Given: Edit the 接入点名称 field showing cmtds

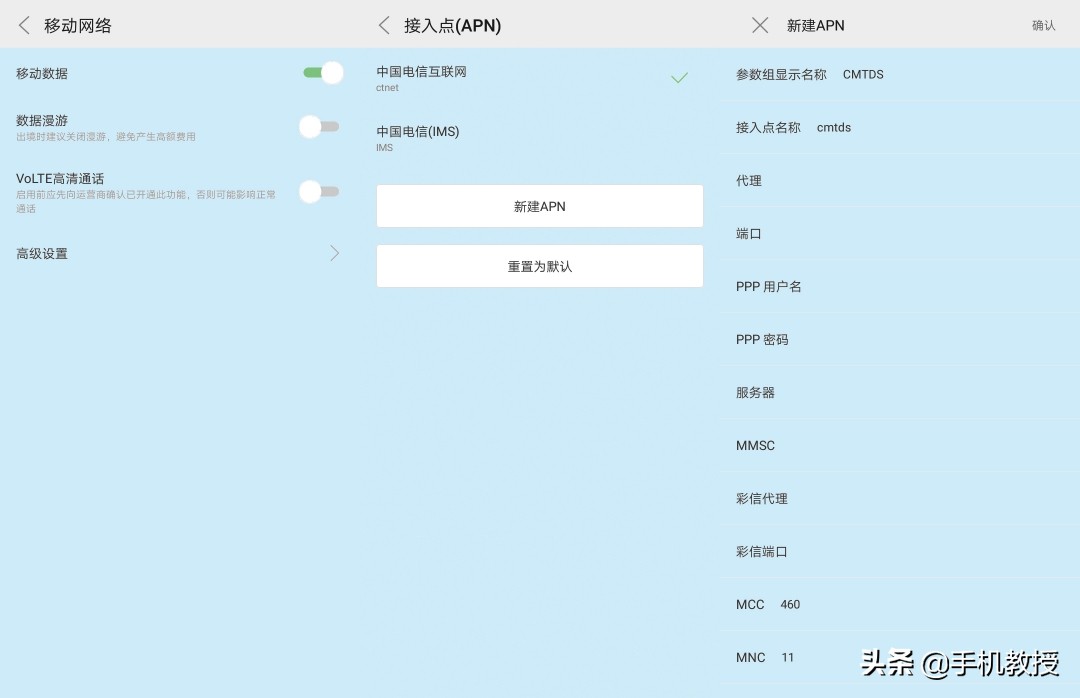Looking at the screenshot, I should pyautogui.click(x=900, y=127).
